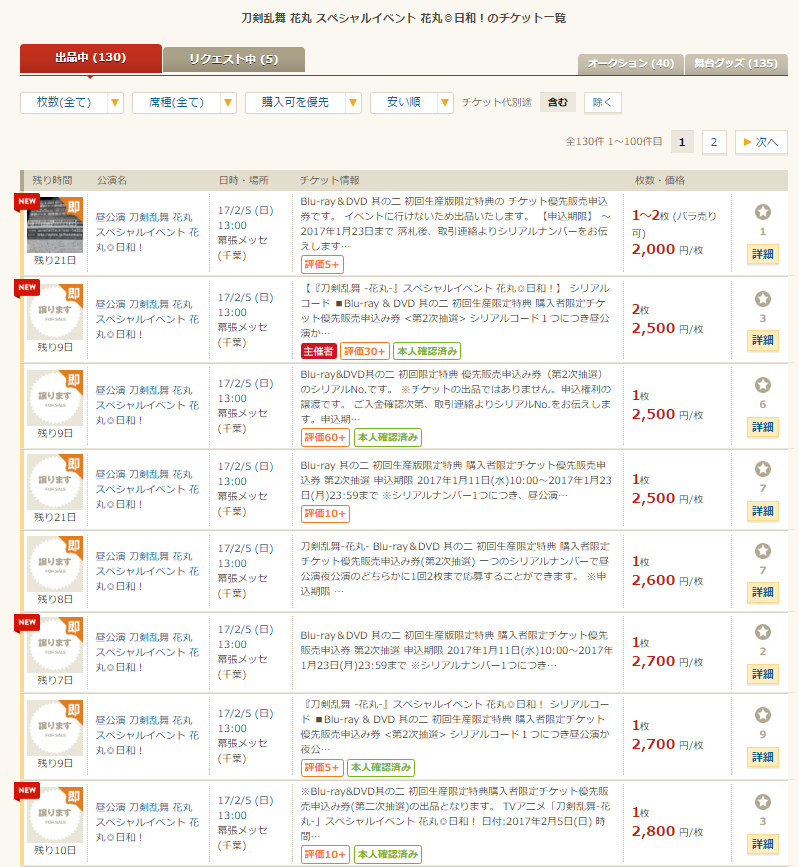Select the 含む ticket-fee toggle
The width and height of the screenshot is (799, 867).
557,102
